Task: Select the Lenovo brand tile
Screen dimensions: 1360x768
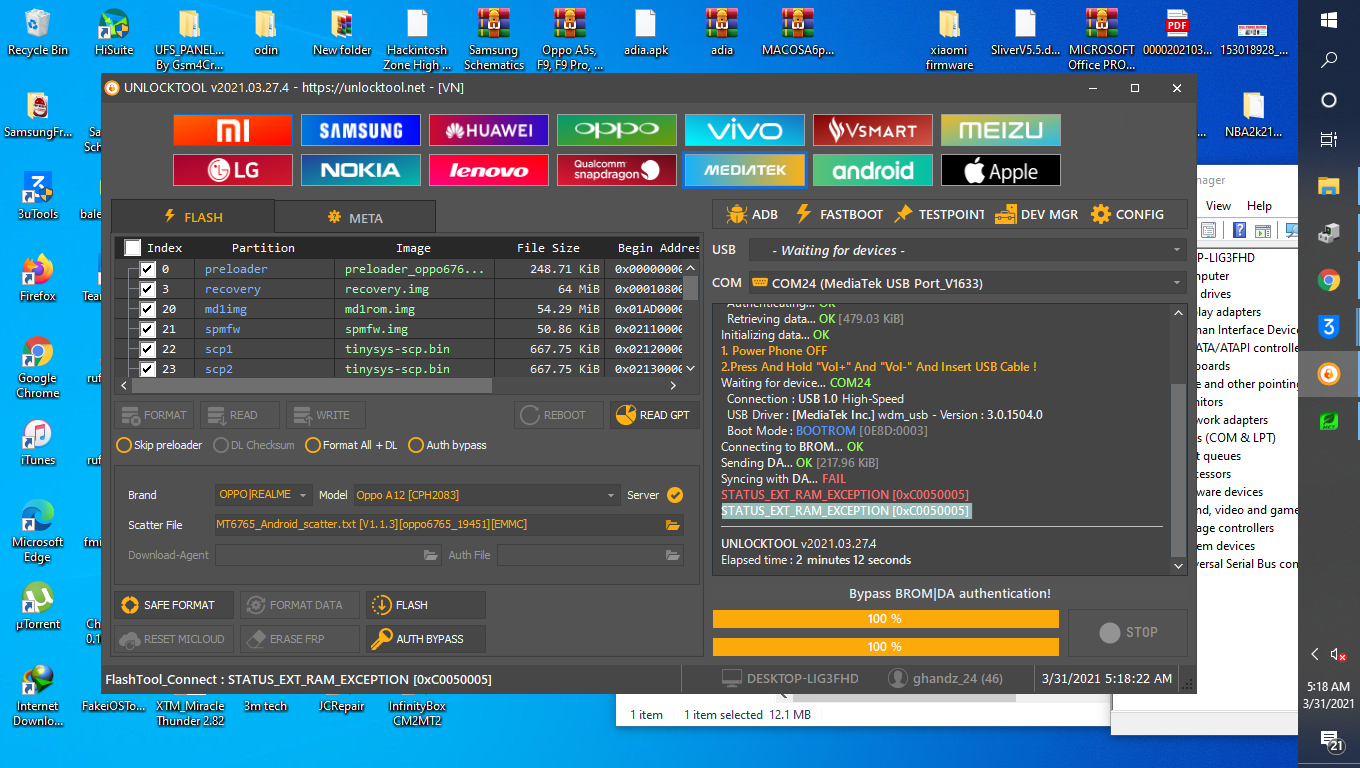Action: [x=488, y=170]
